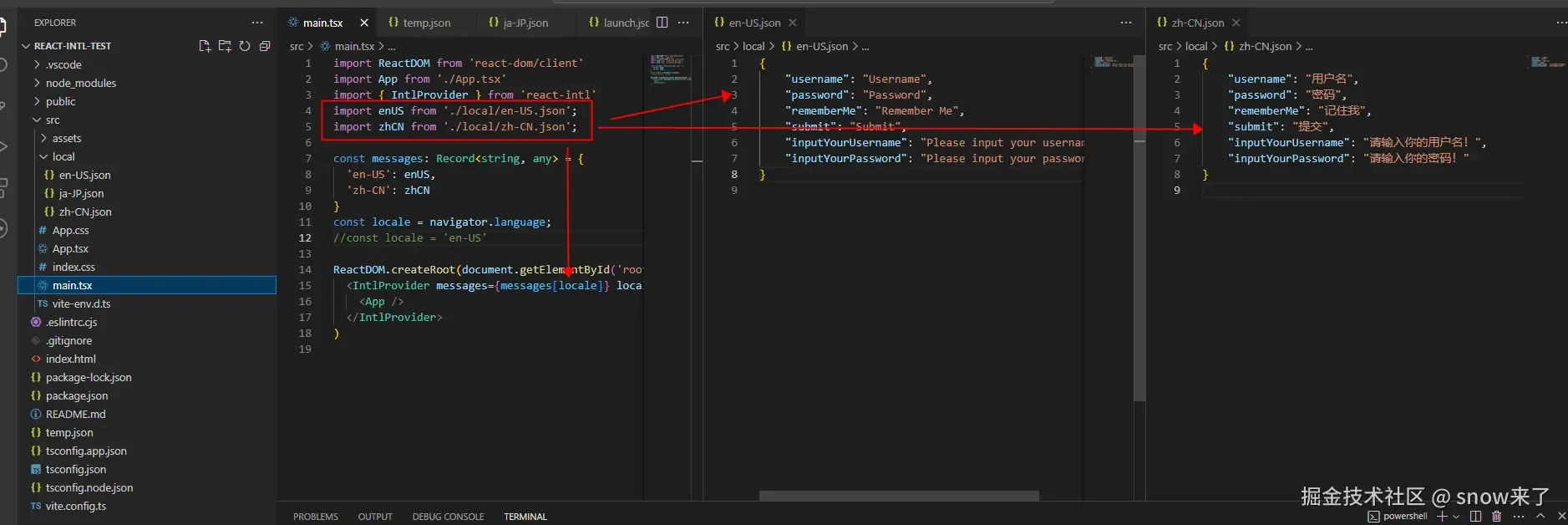Screen dimensions: 1568x525
Task: Collapse the src folder
Action: (147, 120)
